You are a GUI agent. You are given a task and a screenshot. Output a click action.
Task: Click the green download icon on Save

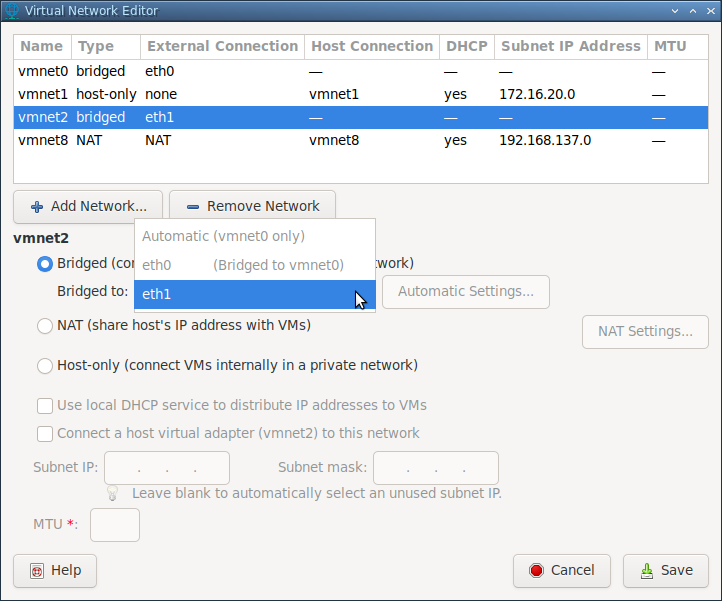pos(647,571)
